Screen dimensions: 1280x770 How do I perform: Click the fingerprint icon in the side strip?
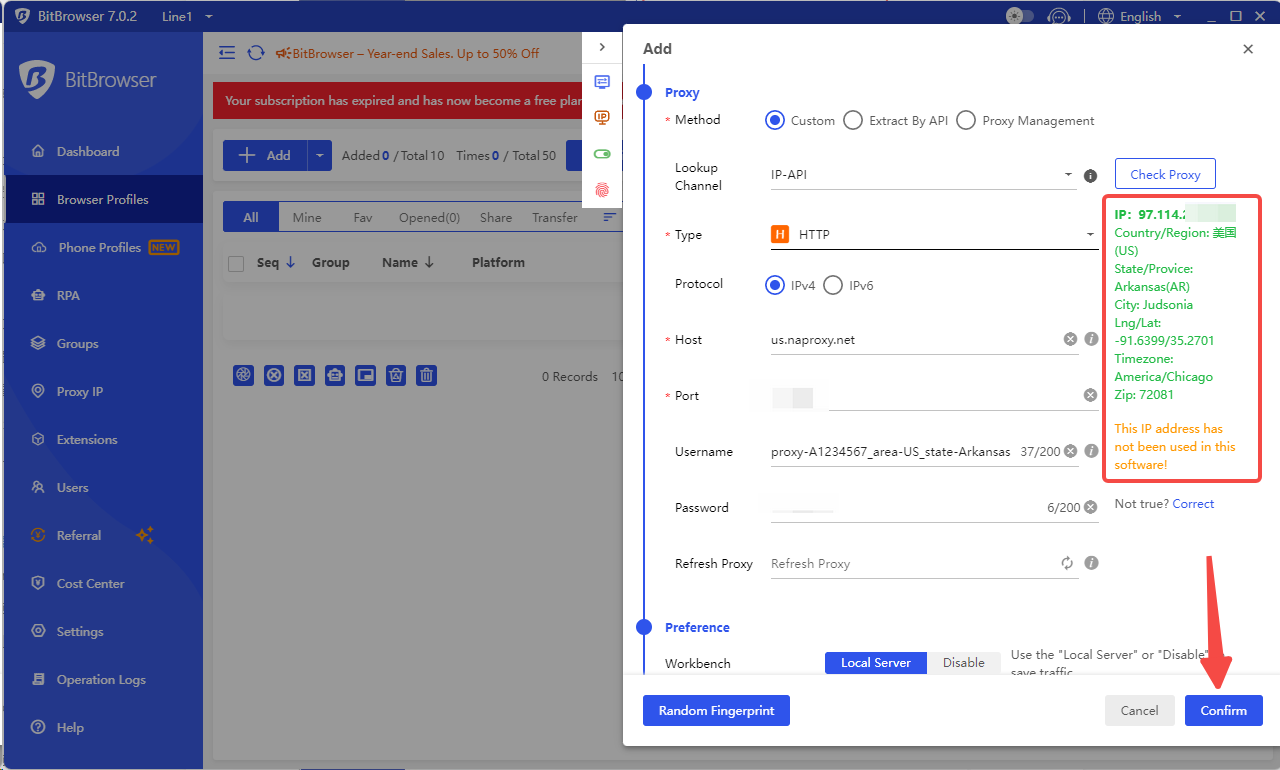(602, 189)
